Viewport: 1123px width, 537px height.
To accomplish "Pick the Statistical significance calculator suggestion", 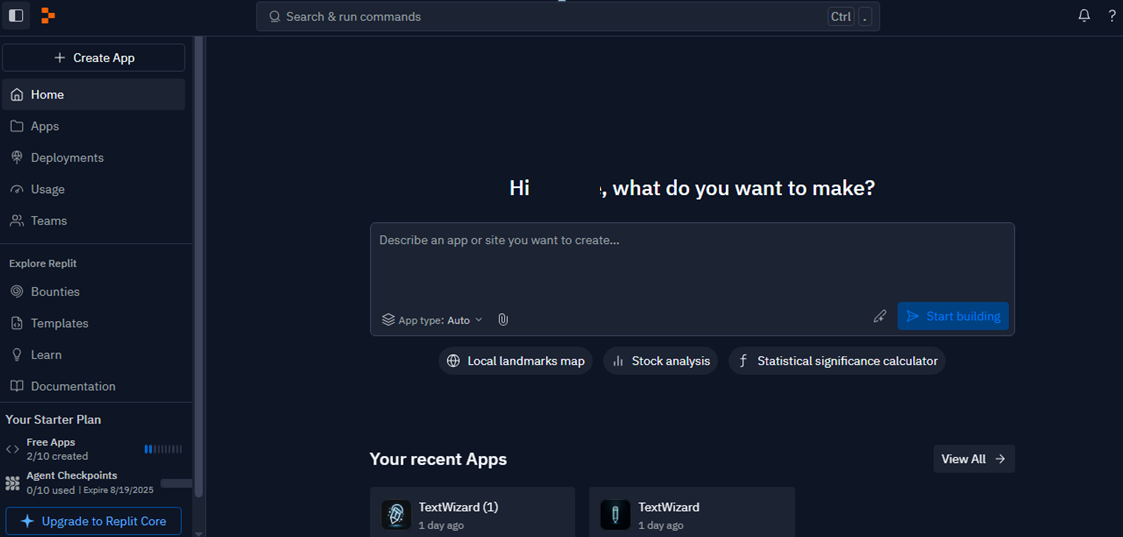I will 837,361.
